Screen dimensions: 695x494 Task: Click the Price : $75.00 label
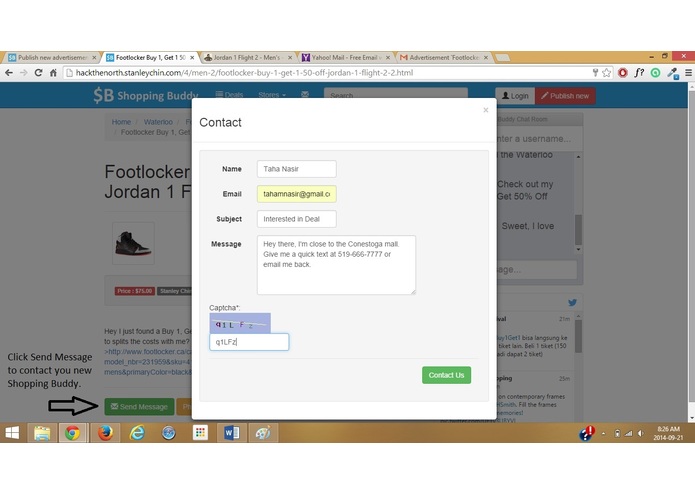pos(135,291)
